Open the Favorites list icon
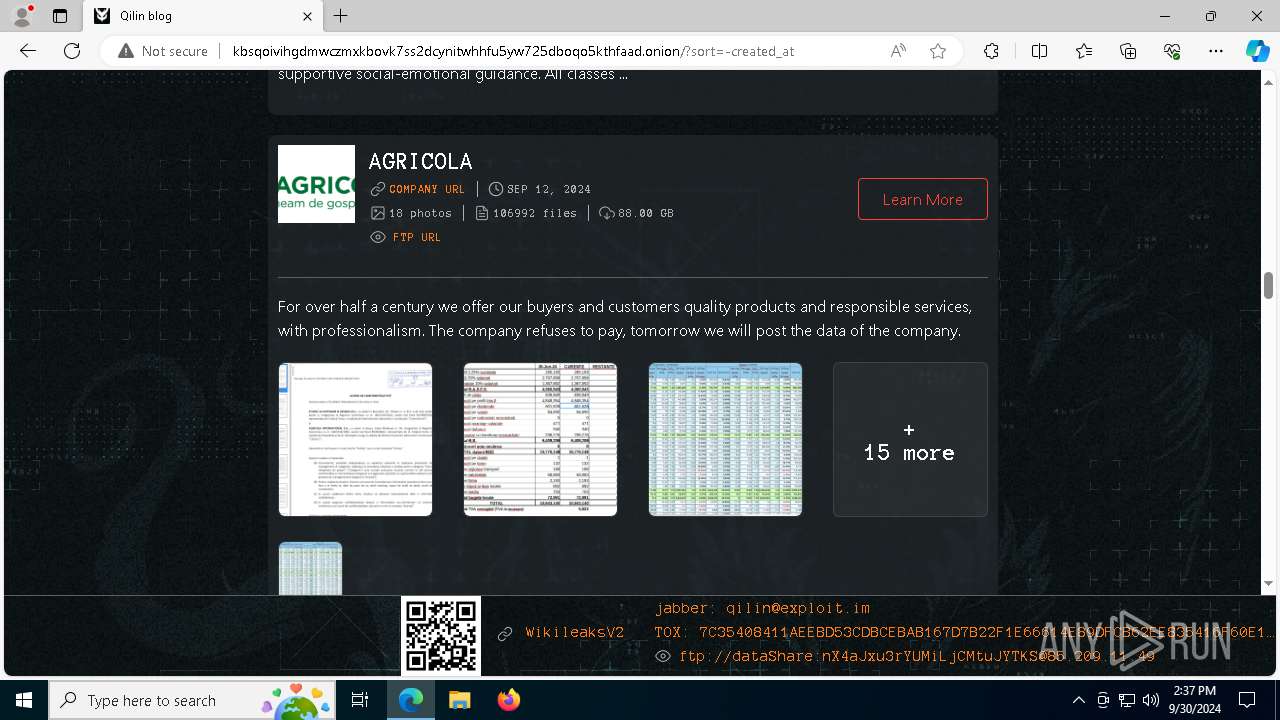This screenshot has width=1280, height=720. [x=1084, y=51]
